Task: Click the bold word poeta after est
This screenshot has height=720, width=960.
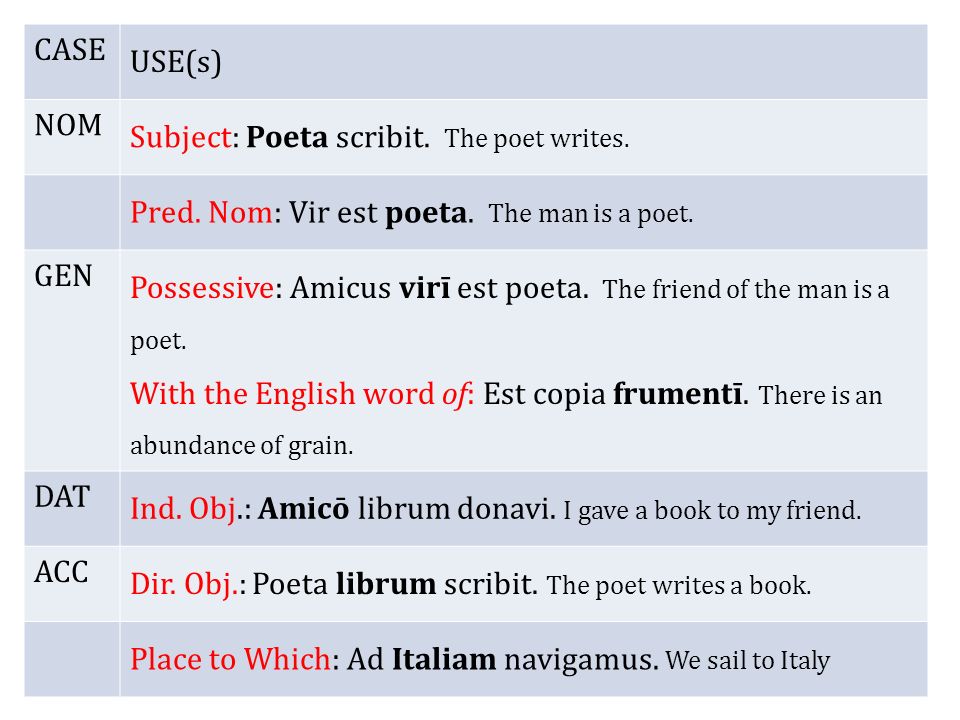Action: pos(426,214)
